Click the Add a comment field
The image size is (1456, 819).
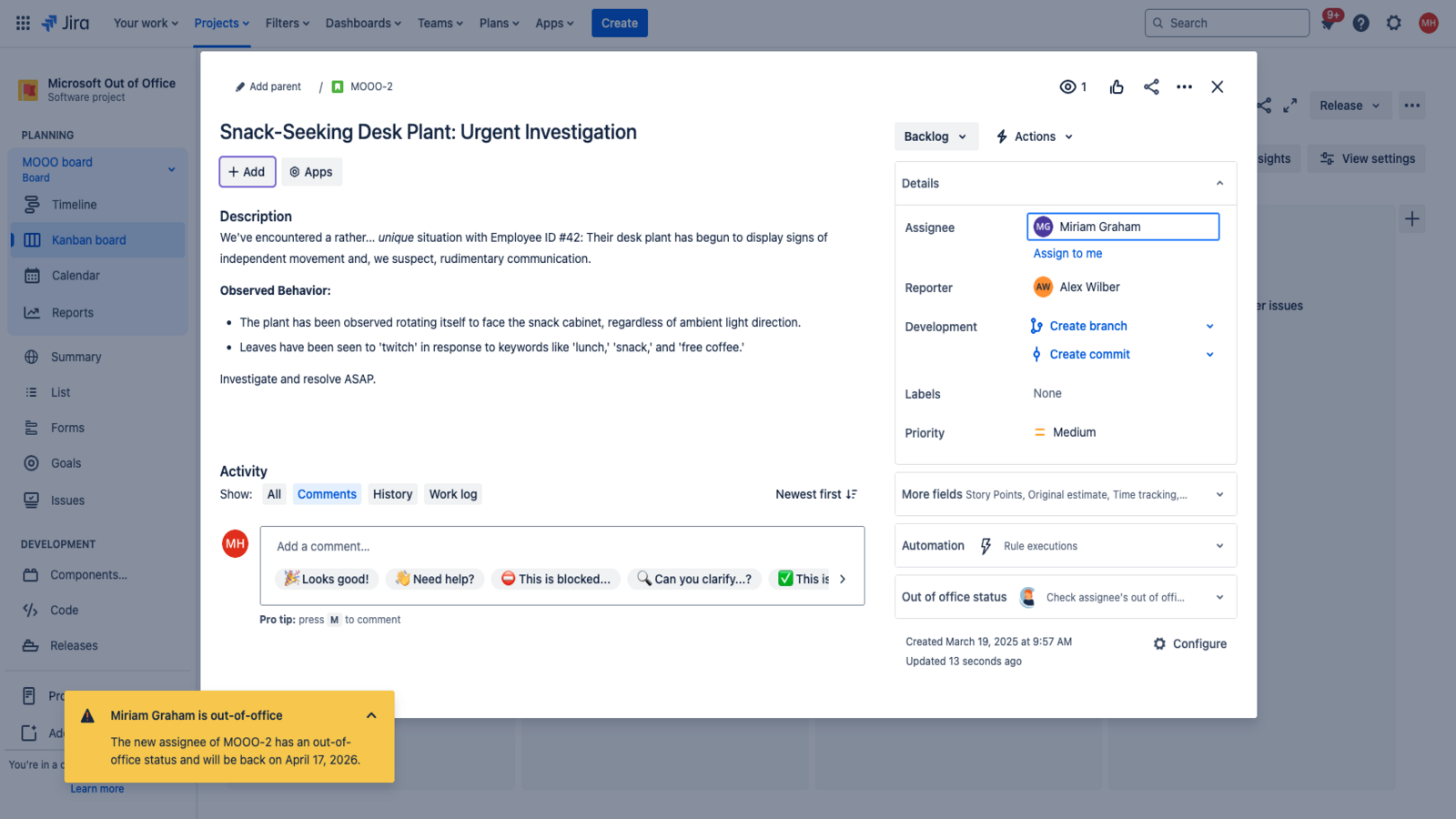(x=561, y=546)
